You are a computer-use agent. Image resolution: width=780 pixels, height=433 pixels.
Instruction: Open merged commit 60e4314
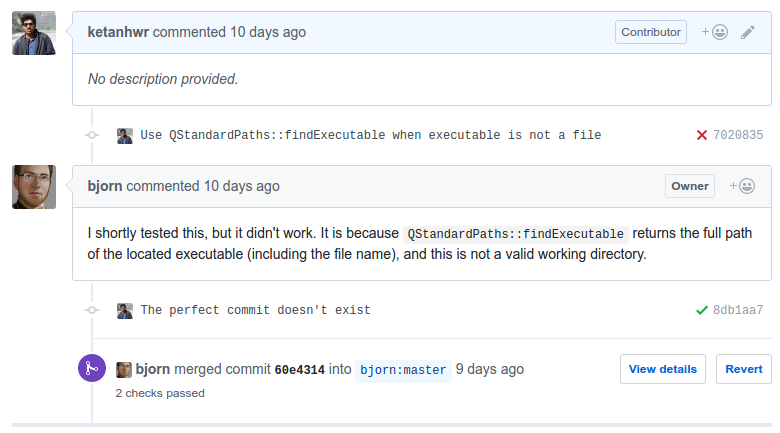299,370
